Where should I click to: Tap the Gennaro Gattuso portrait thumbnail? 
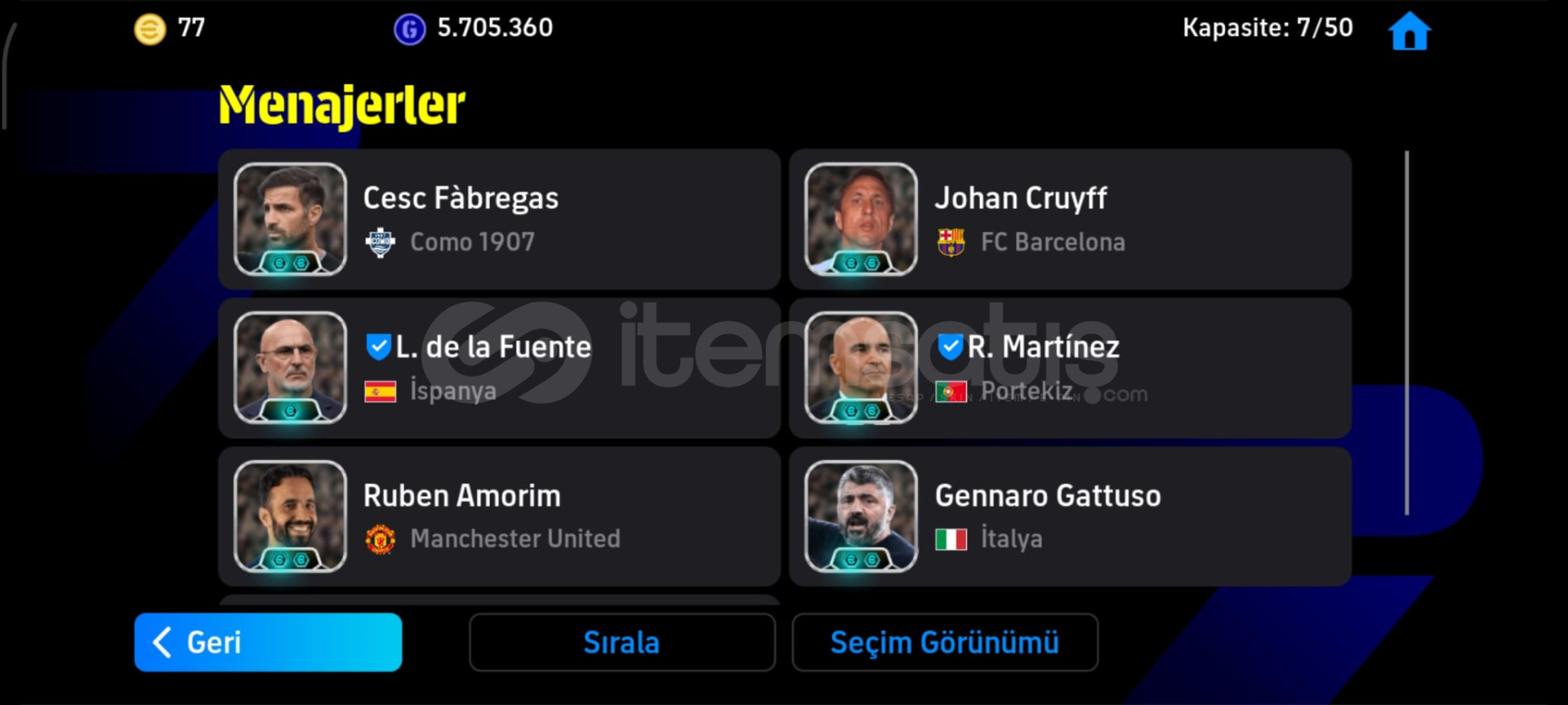click(x=861, y=516)
